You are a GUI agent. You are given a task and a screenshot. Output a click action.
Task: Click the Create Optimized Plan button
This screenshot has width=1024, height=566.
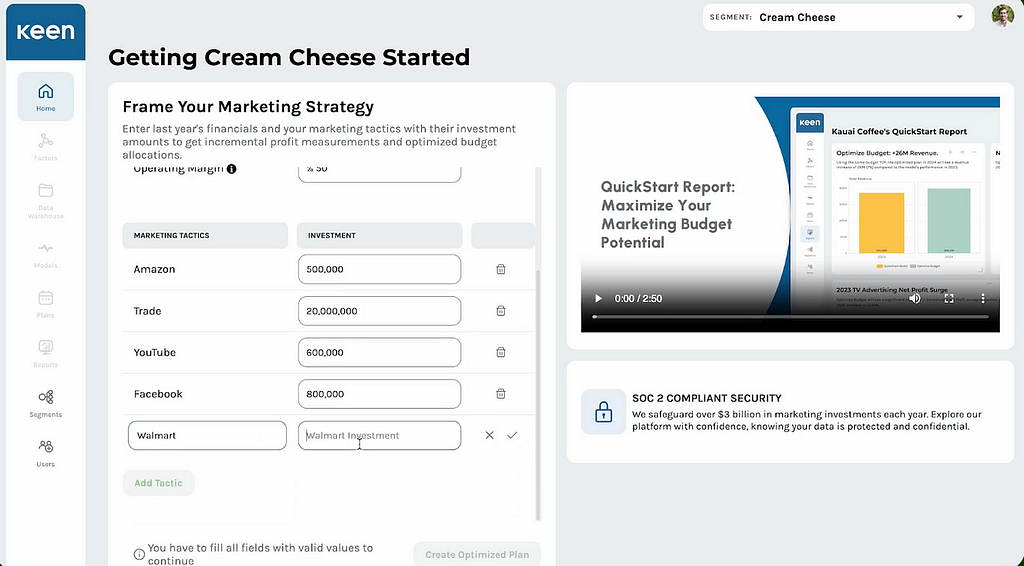click(477, 554)
